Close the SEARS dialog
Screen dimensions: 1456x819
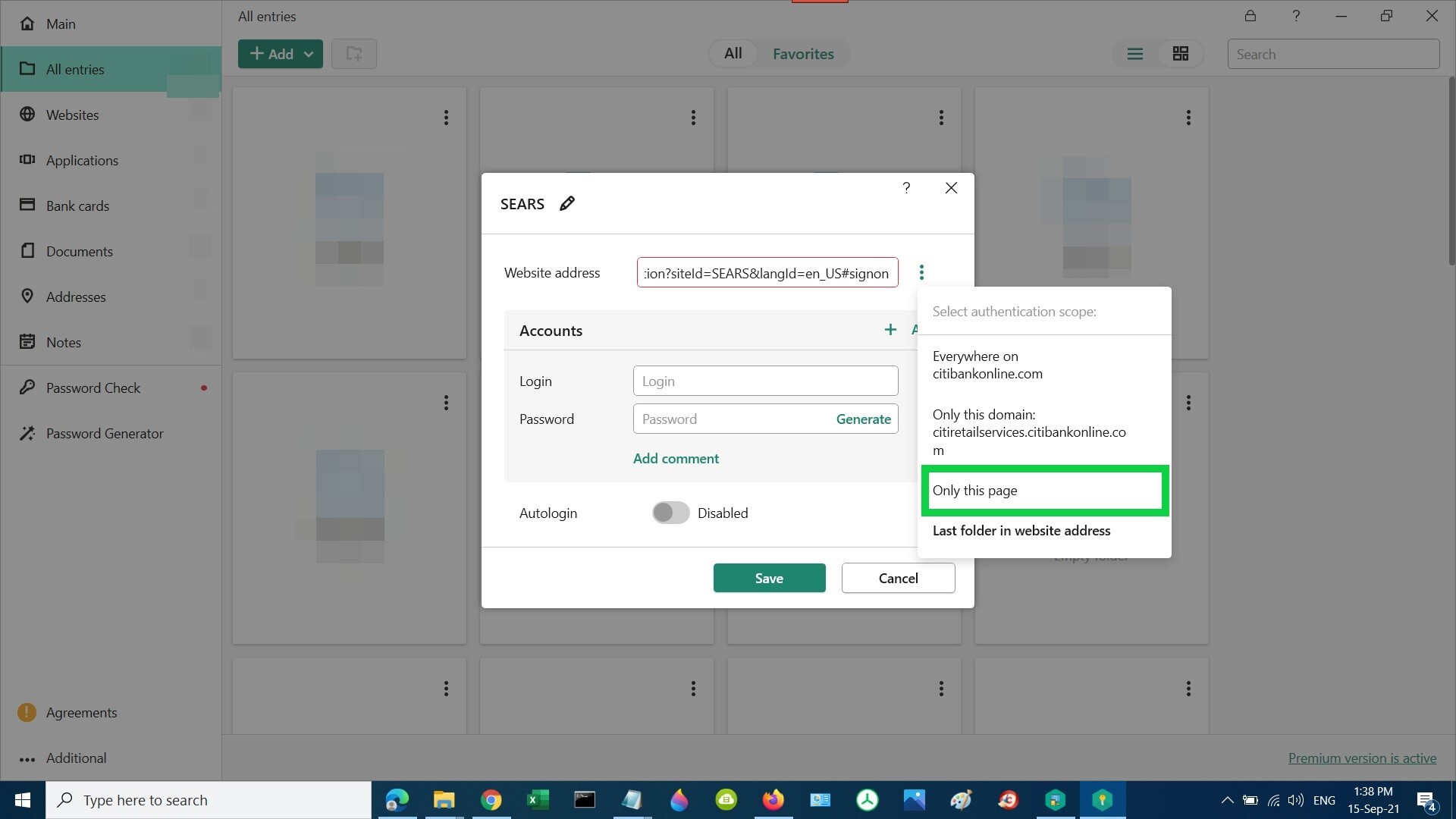pos(951,188)
